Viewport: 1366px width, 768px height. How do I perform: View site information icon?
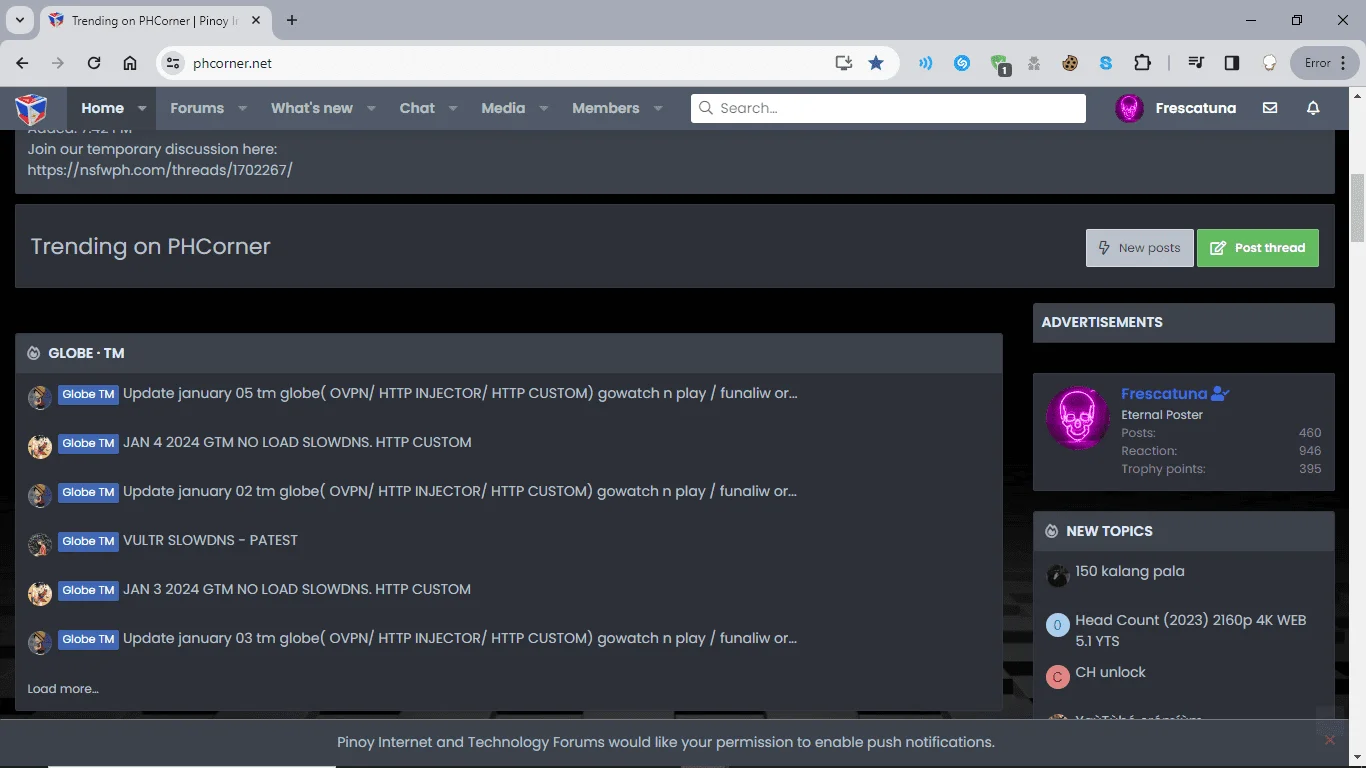tap(173, 63)
